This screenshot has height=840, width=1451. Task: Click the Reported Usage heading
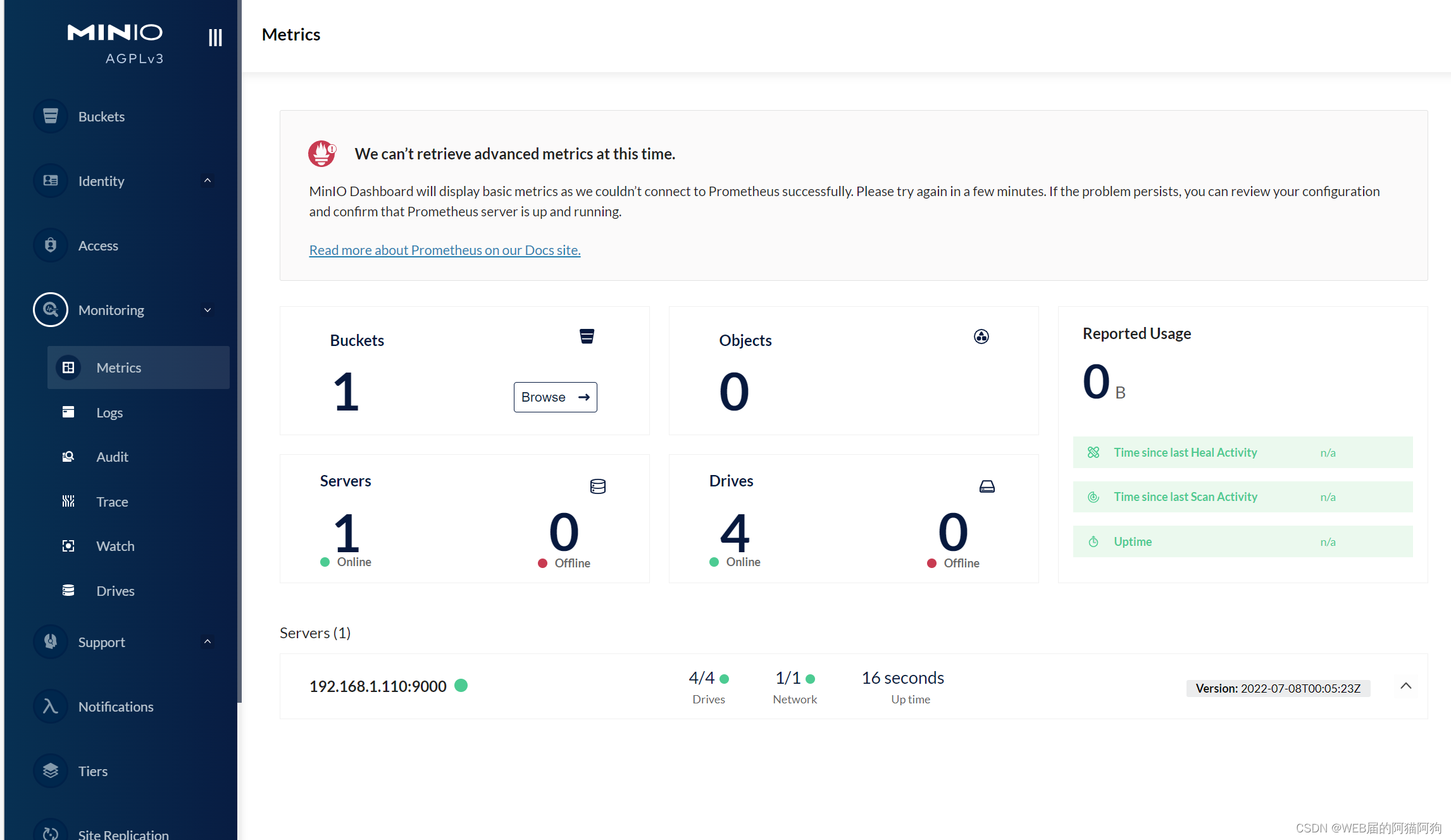point(1137,333)
